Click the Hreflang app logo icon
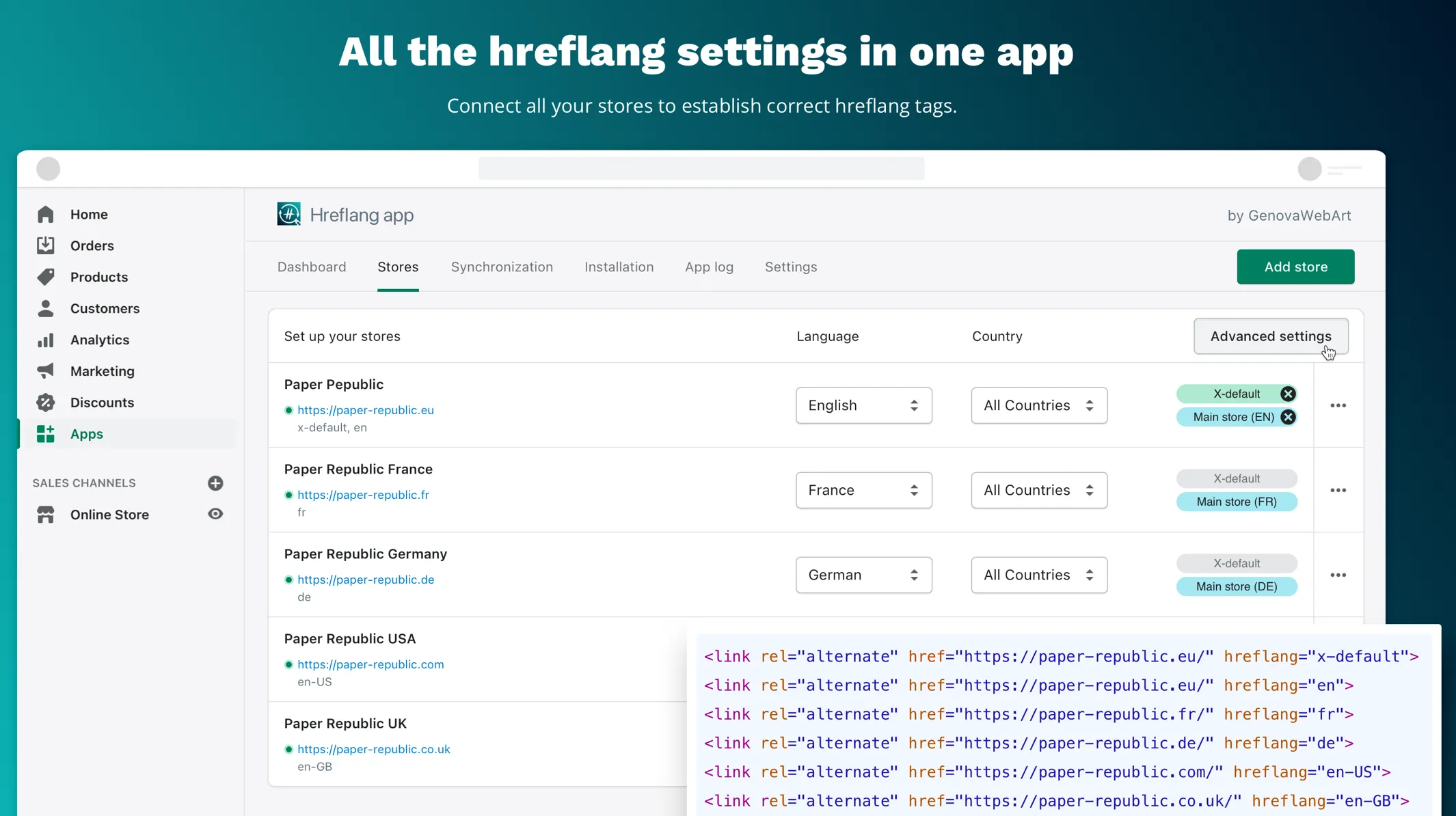1456x816 pixels. click(x=288, y=214)
